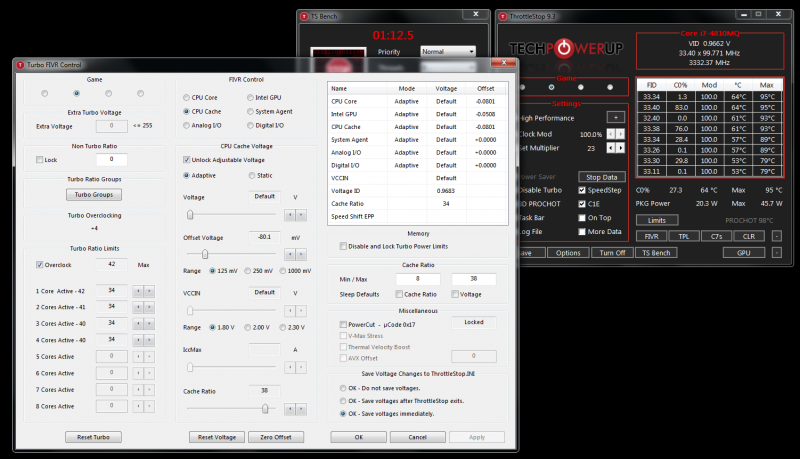The width and height of the screenshot is (800, 459).
Task: Increase Set Multiplier with right arrow
Action: tap(620, 148)
